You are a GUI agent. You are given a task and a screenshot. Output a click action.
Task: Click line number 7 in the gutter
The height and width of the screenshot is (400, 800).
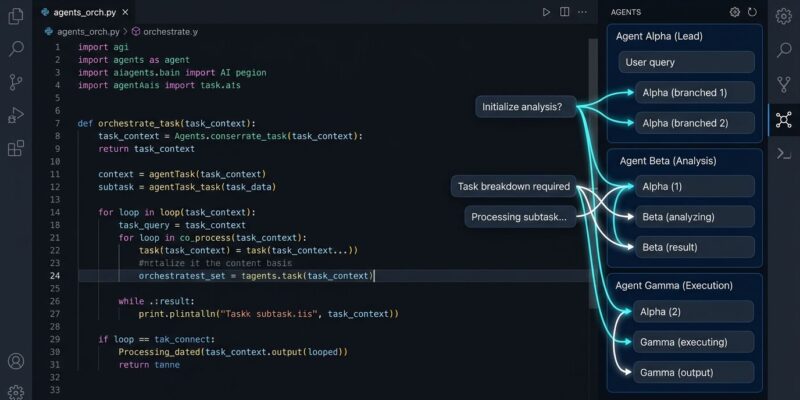57,123
